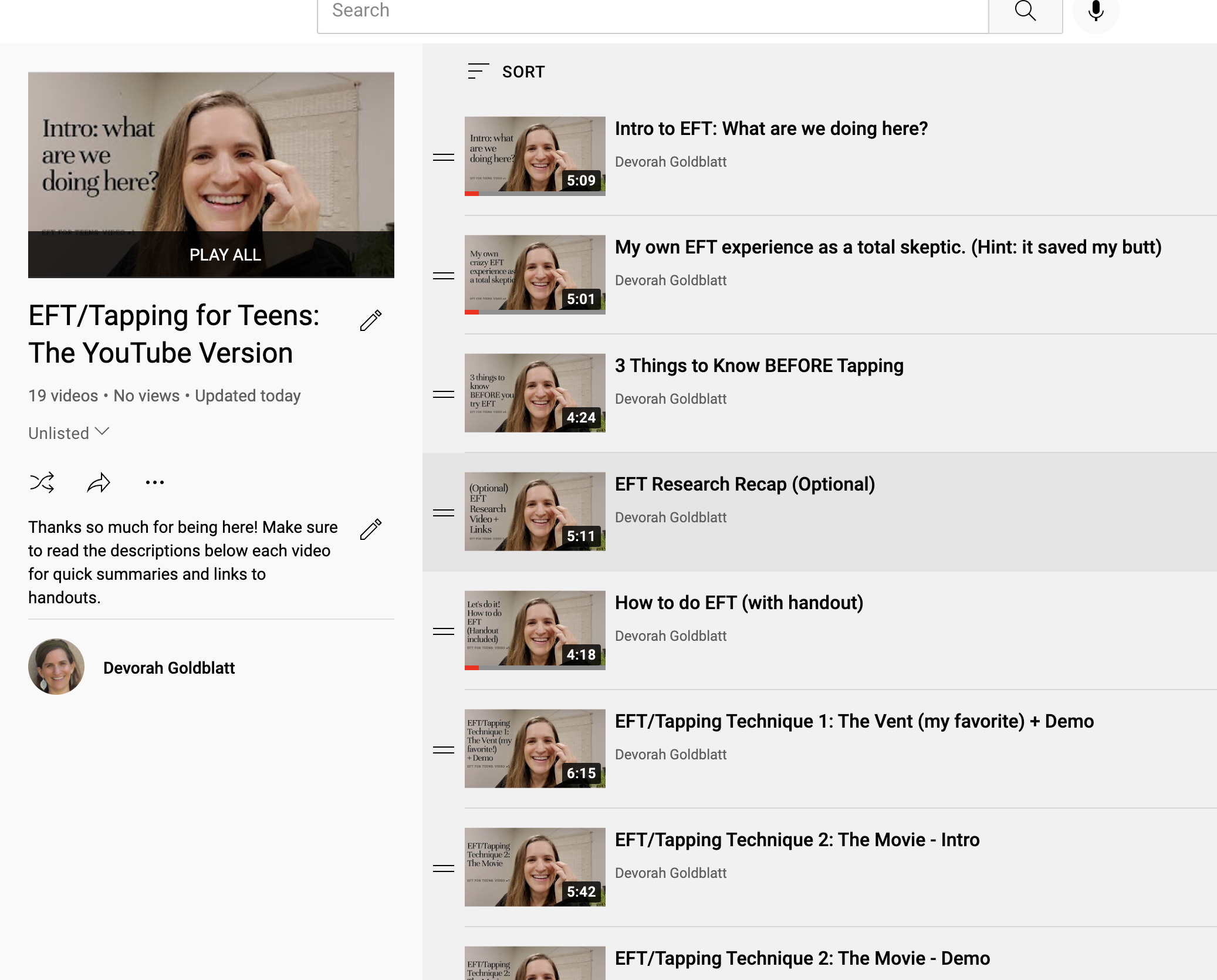This screenshot has width=1217, height=980.
Task: Open My own EFT experience thumbnail
Action: pyautogui.click(x=535, y=275)
